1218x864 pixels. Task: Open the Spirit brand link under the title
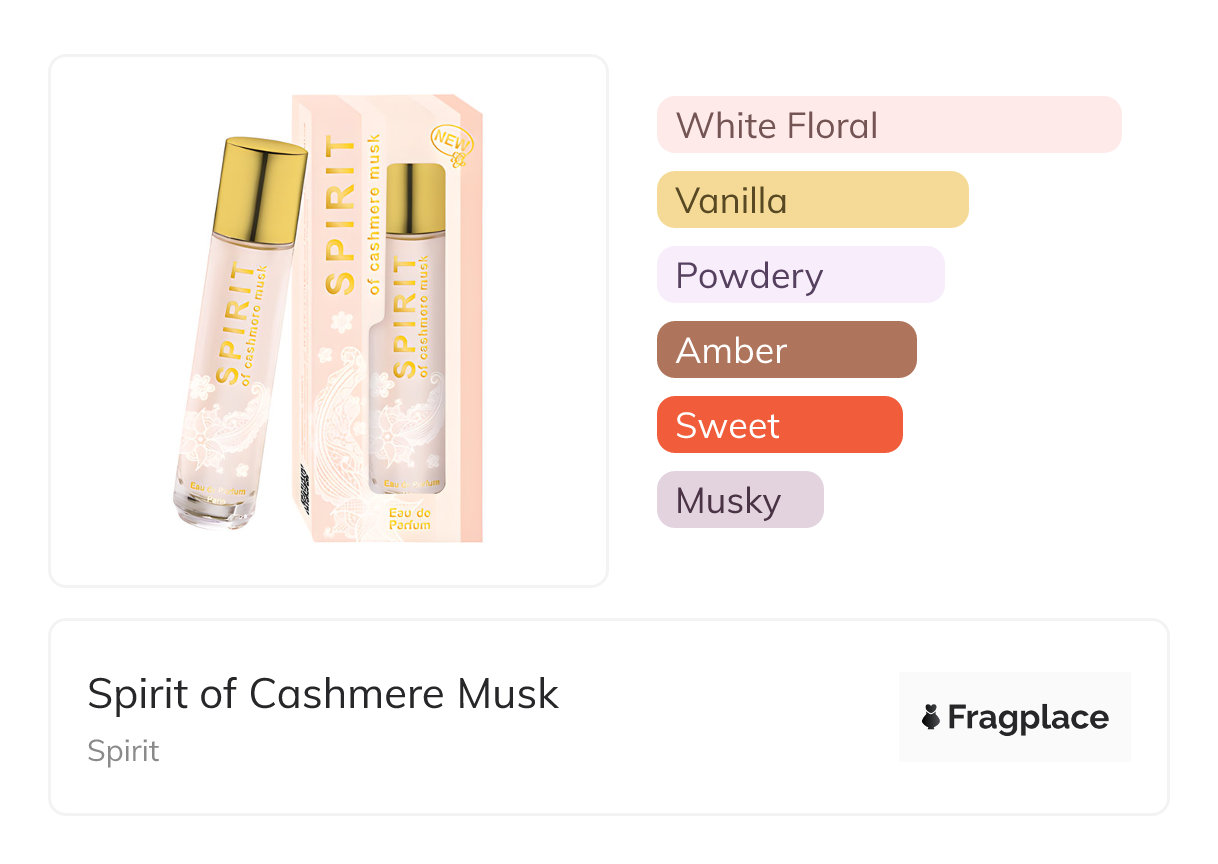tap(123, 751)
